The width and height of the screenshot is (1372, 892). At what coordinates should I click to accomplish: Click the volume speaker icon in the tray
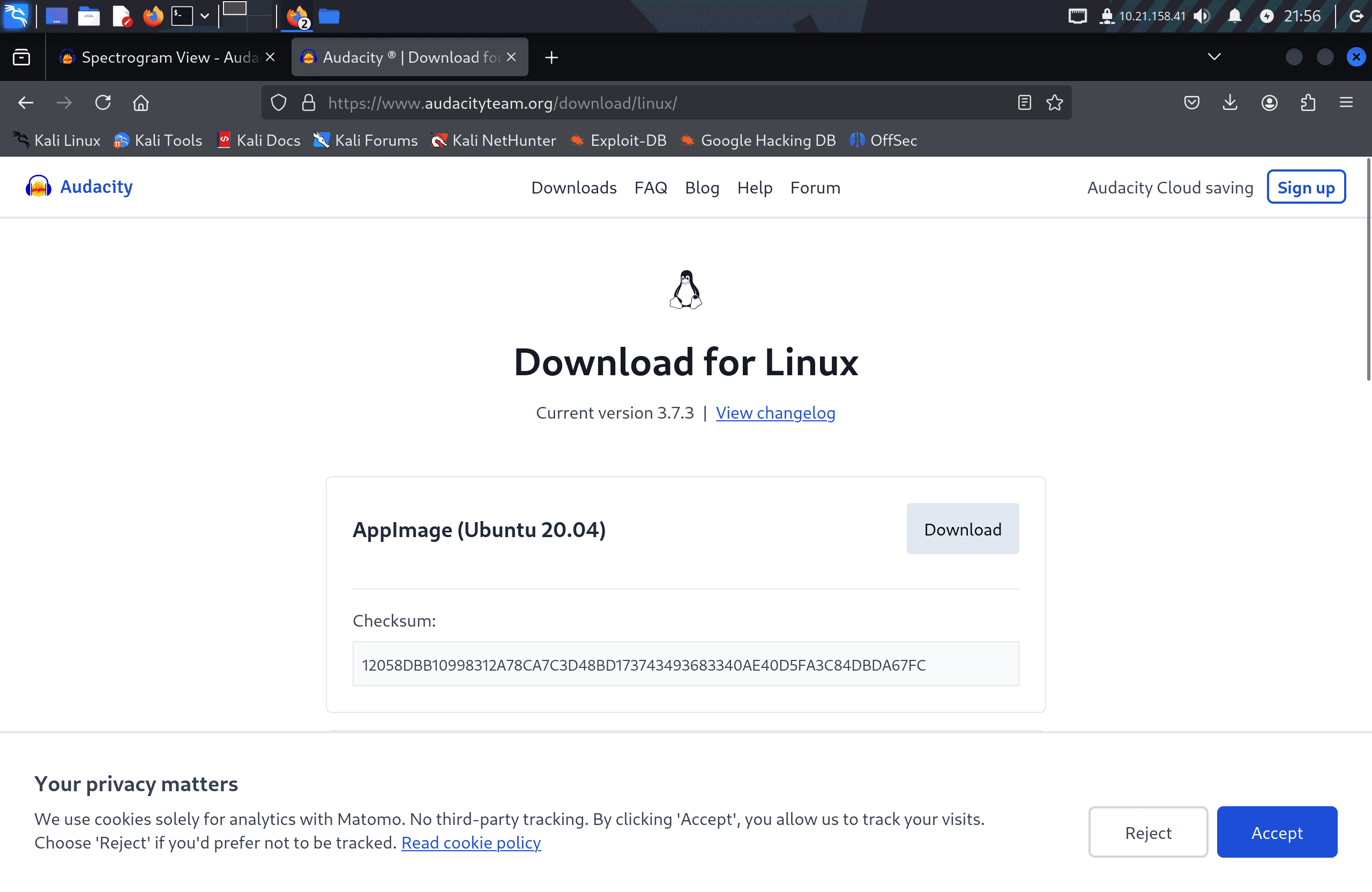click(1202, 16)
